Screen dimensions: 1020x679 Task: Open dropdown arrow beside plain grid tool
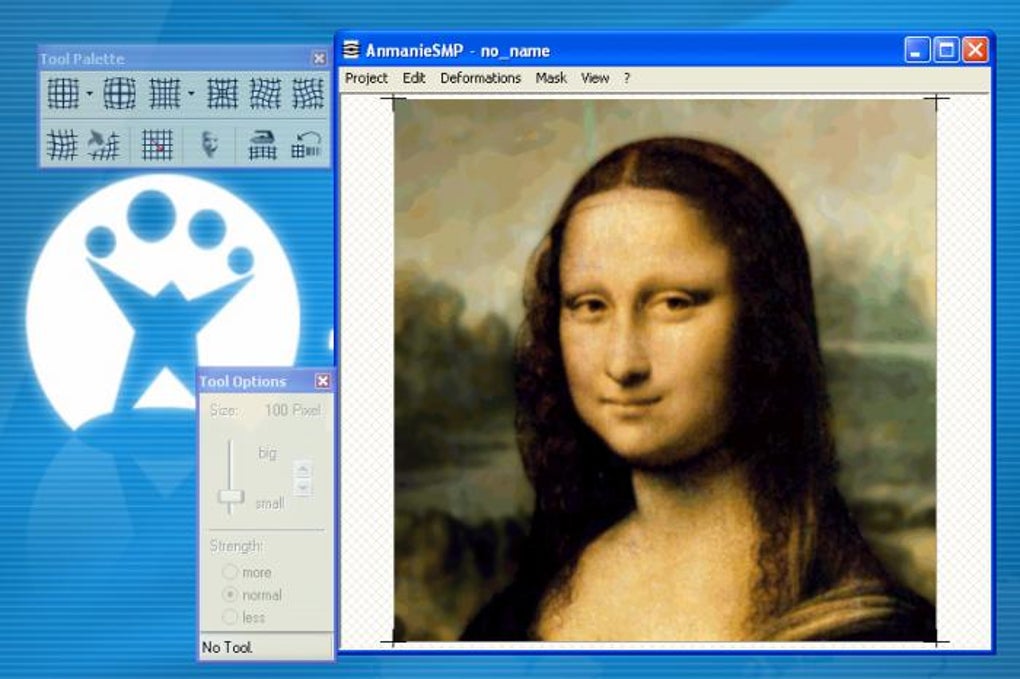pyautogui.click(x=90, y=94)
